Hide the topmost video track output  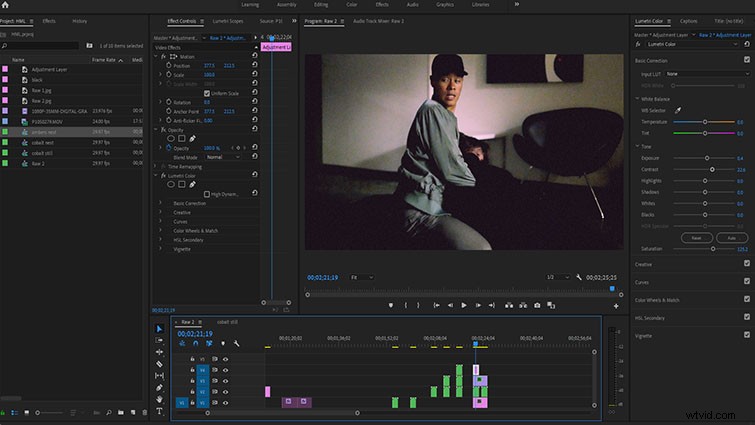click(225, 359)
